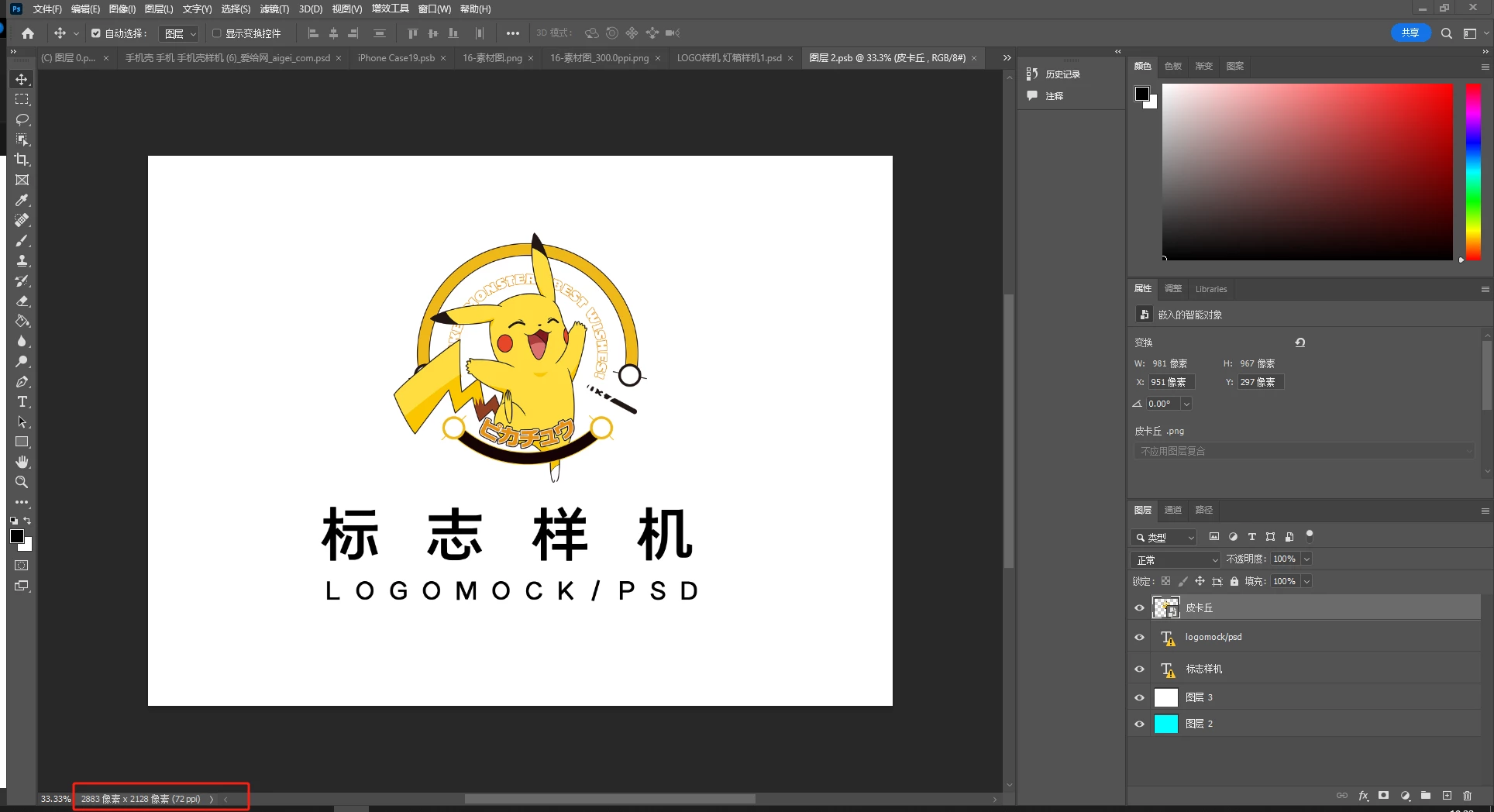Image resolution: width=1494 pixels, height=812 pixels.
Task: Toggle Quick Mask mode icon
Action: (x=22, y=566)
